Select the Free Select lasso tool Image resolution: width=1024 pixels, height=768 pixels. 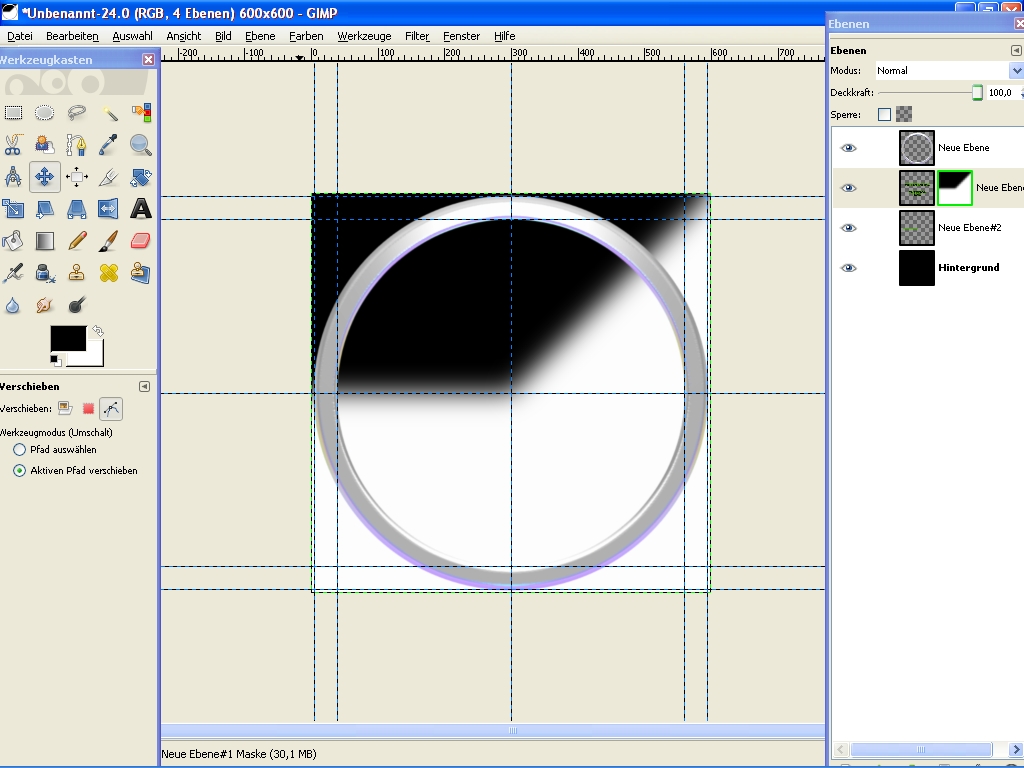coord(76,113)
